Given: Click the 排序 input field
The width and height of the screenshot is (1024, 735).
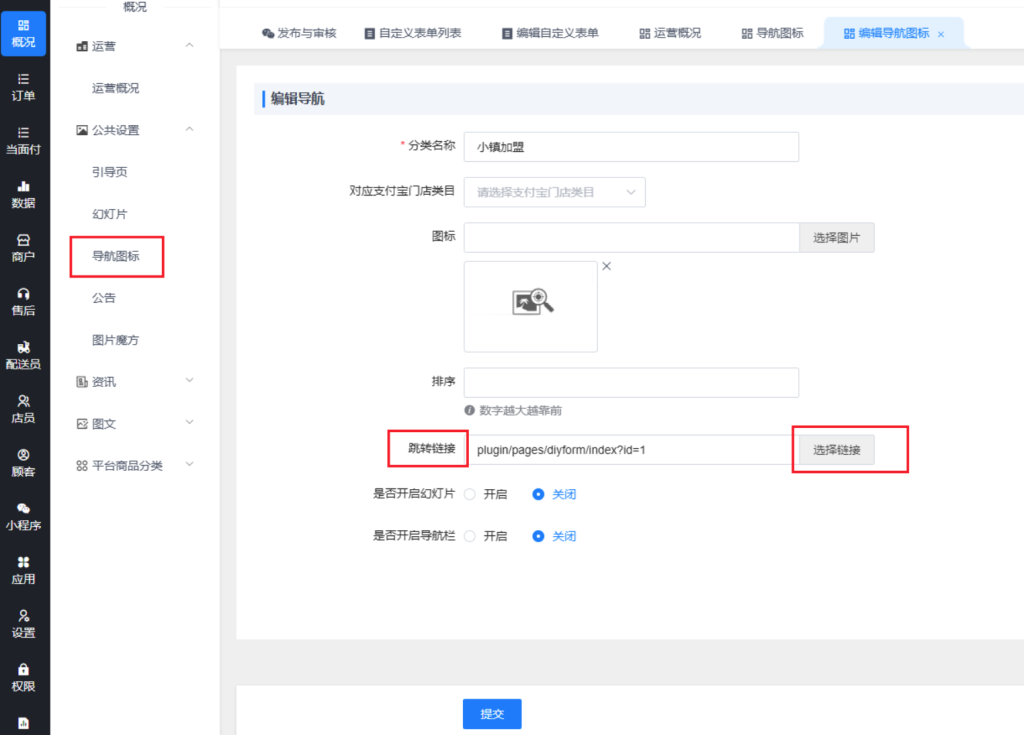Looking at the screenshot, I should [x=631, y=383].
